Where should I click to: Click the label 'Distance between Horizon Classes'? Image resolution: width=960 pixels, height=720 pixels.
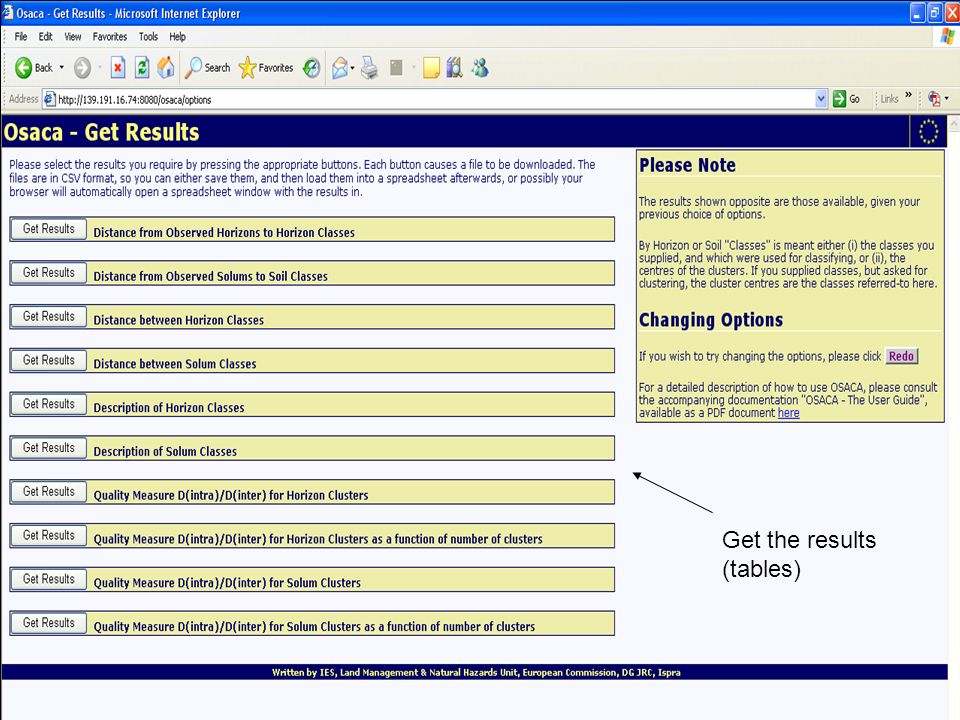179,320
